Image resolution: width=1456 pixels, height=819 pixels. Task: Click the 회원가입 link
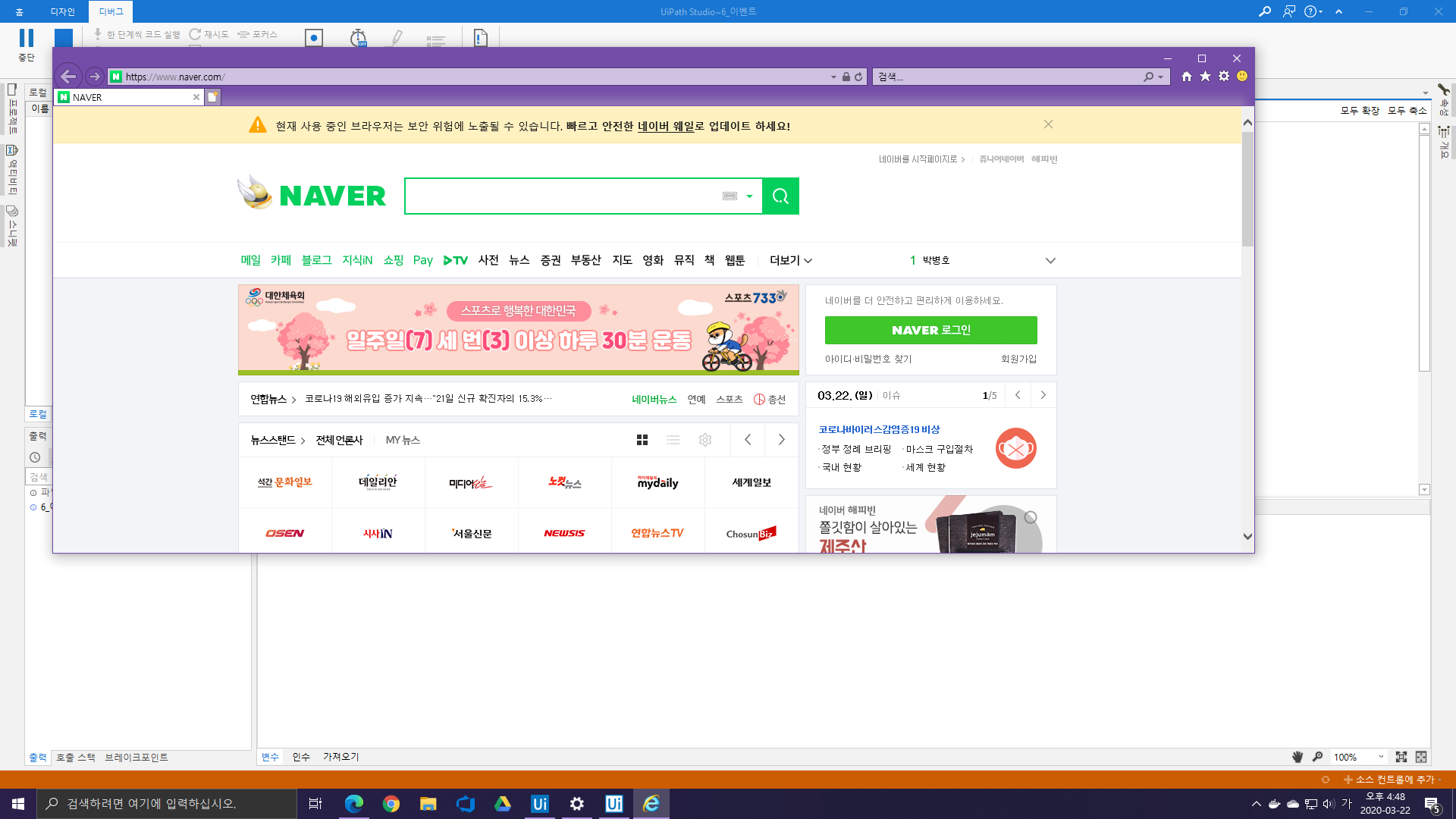pos(1018,359)
